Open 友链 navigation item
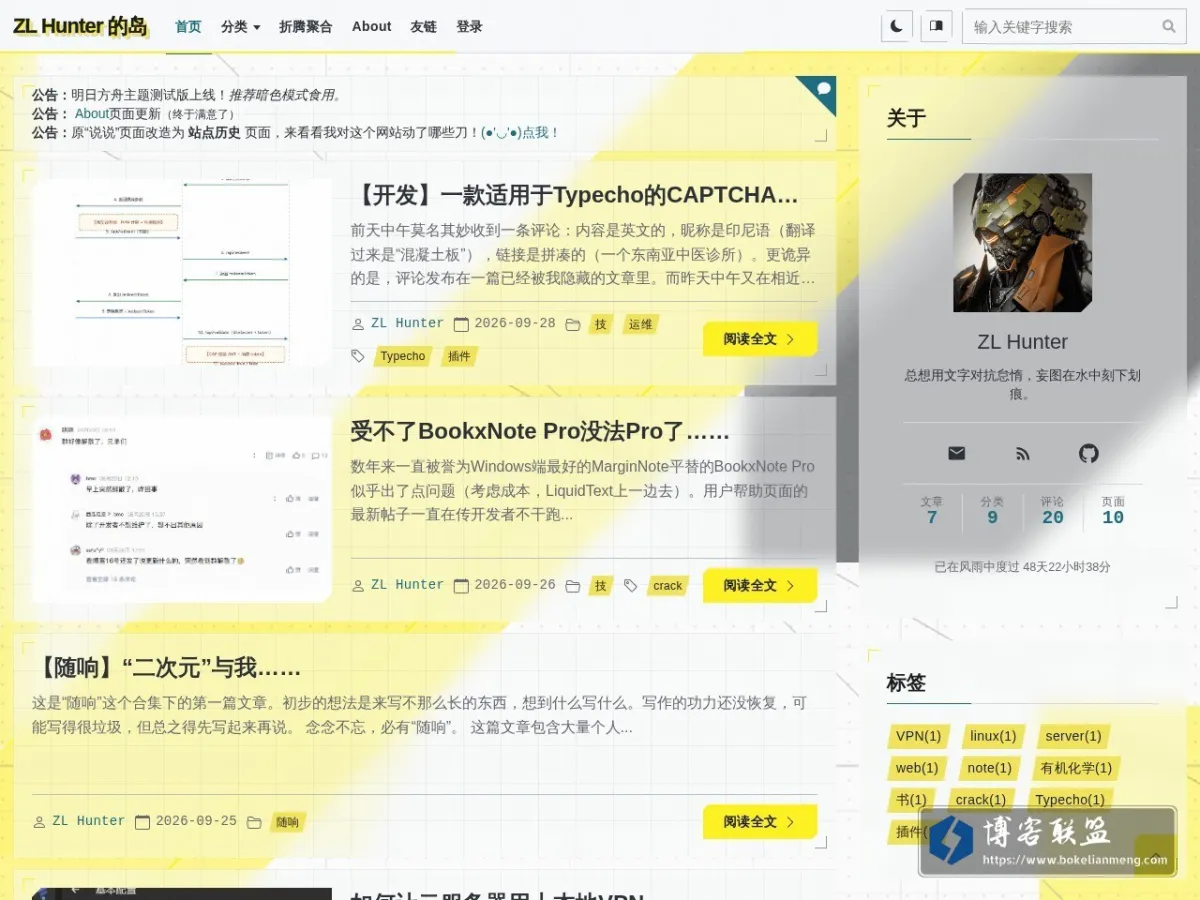Image resolution: width=1200 pixels, height=900 pixels. [423, 27]
